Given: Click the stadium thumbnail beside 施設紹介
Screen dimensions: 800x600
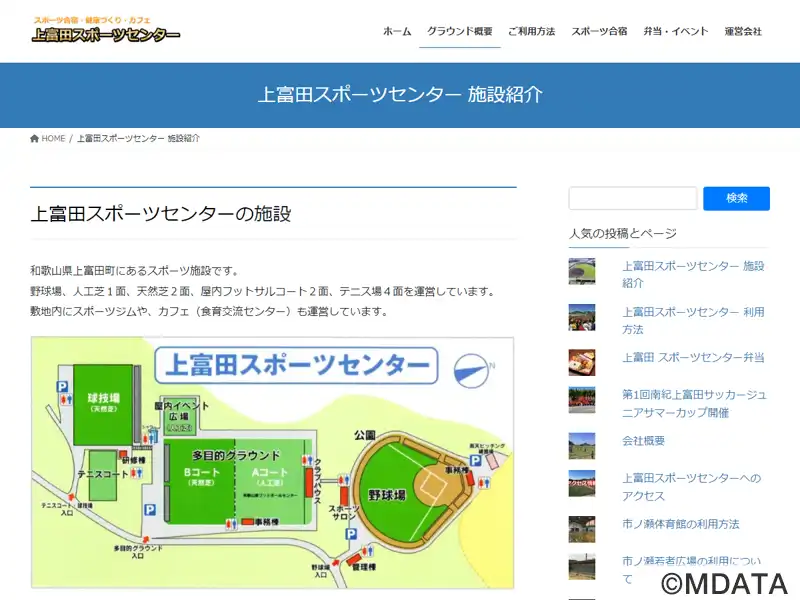Looking at the screenshot, I should (582, 271).
